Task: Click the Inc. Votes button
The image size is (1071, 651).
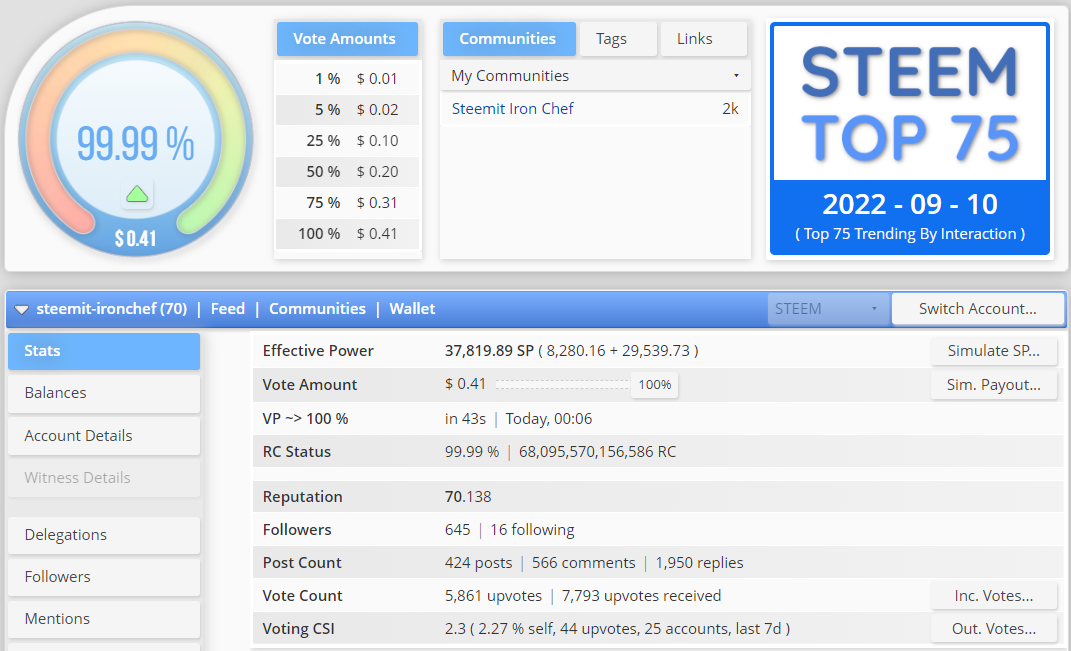Action: (x=993, y=596)
